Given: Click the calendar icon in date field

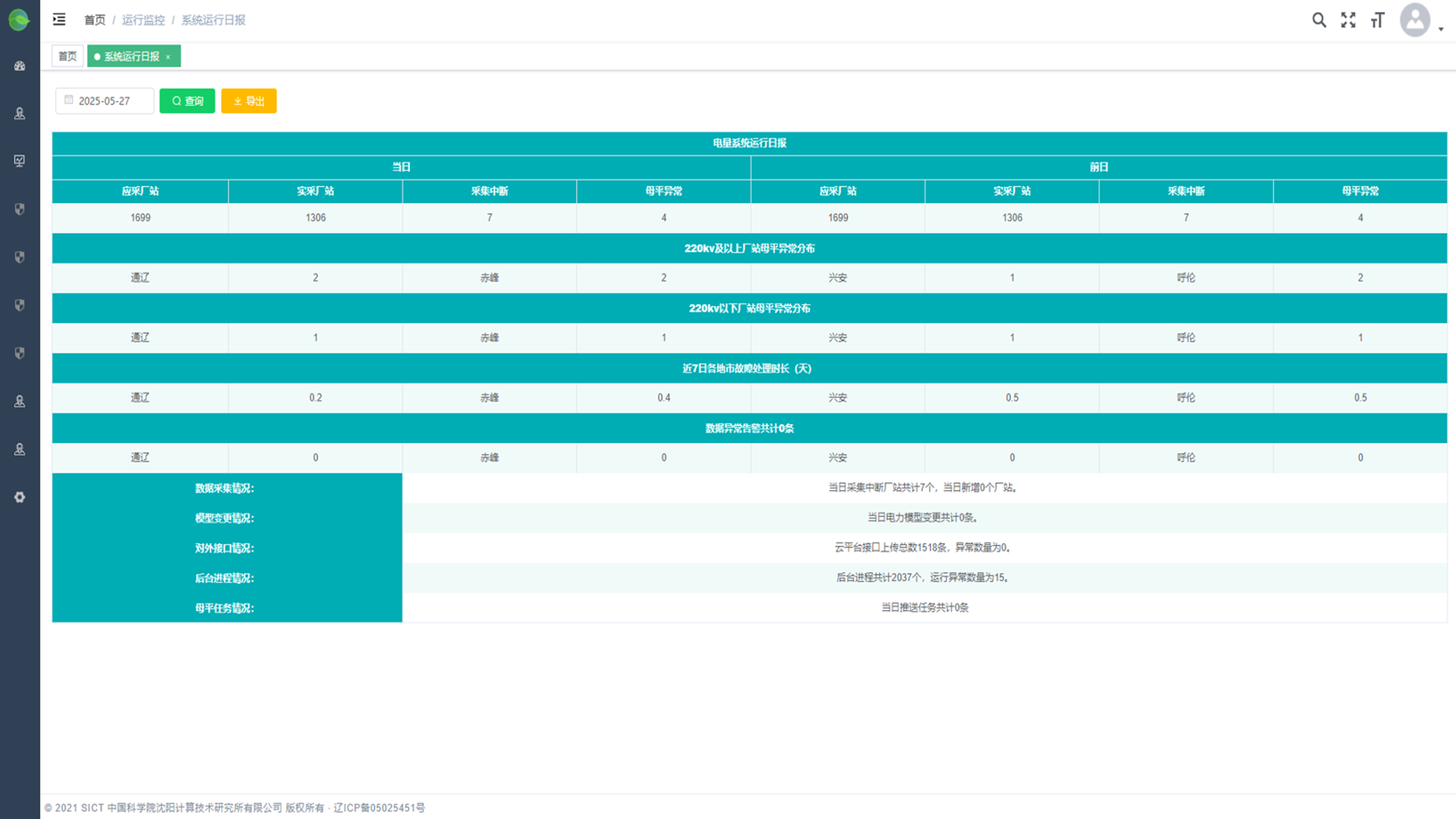Looking at the screenshot, I should coord(69,100).
